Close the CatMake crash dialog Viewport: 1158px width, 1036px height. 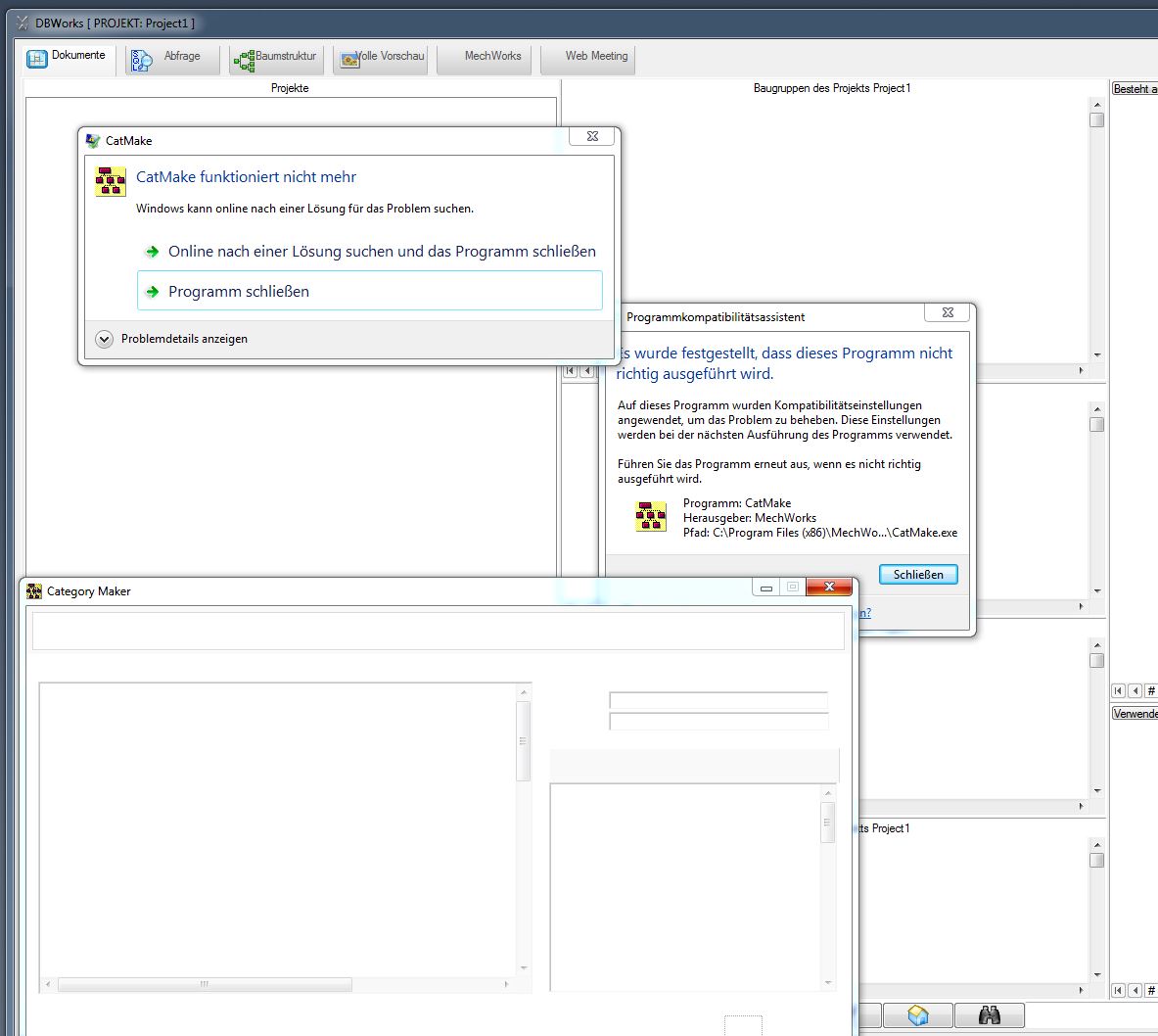click(x=592, y=136)
